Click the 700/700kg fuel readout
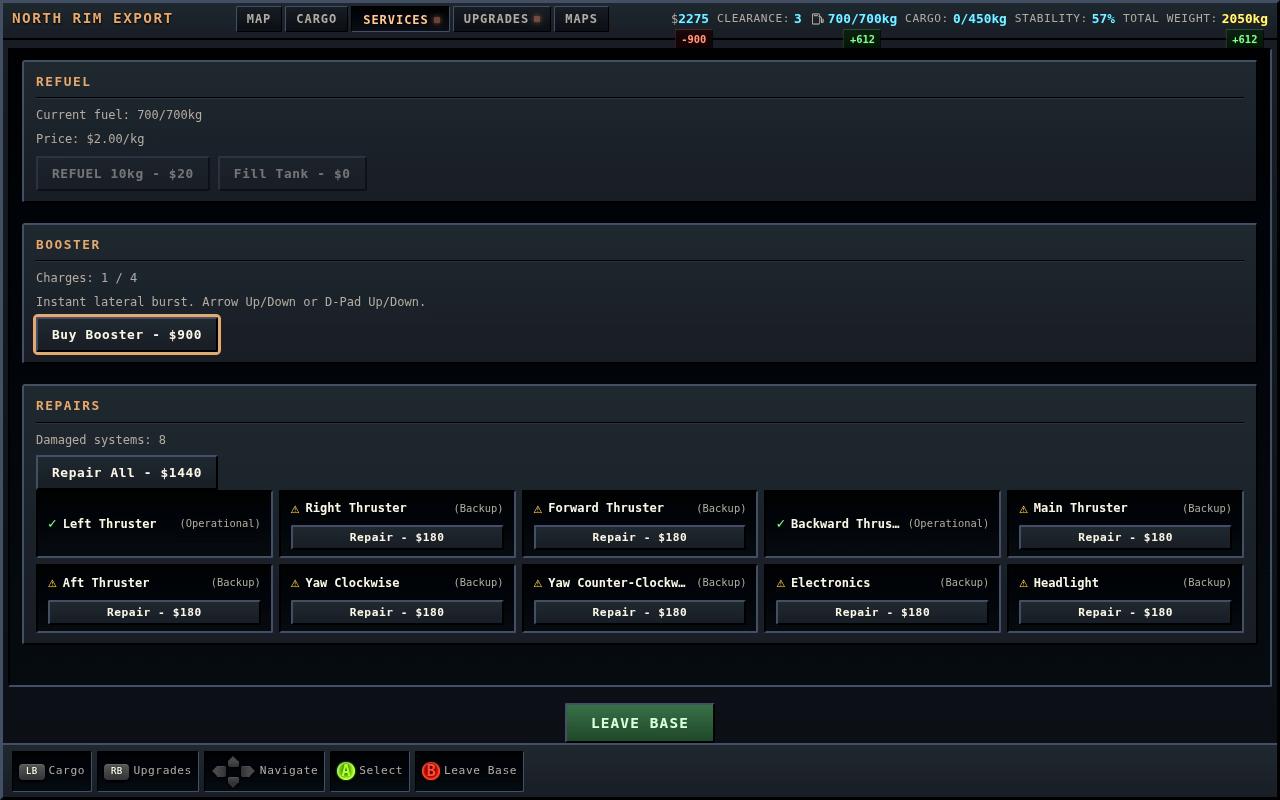Image resolution: width=1280 pixels, height=800 pixels. [862, 19]
